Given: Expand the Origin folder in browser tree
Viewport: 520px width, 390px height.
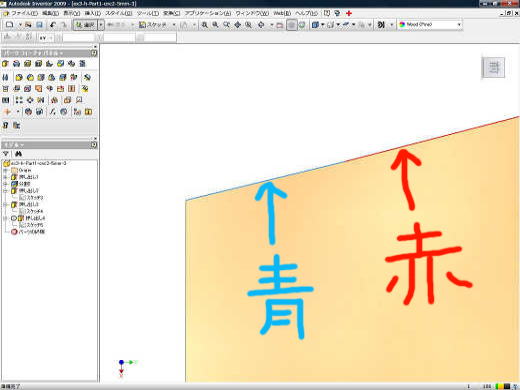Looking at the screenshot, I should (x=5, y=170).
